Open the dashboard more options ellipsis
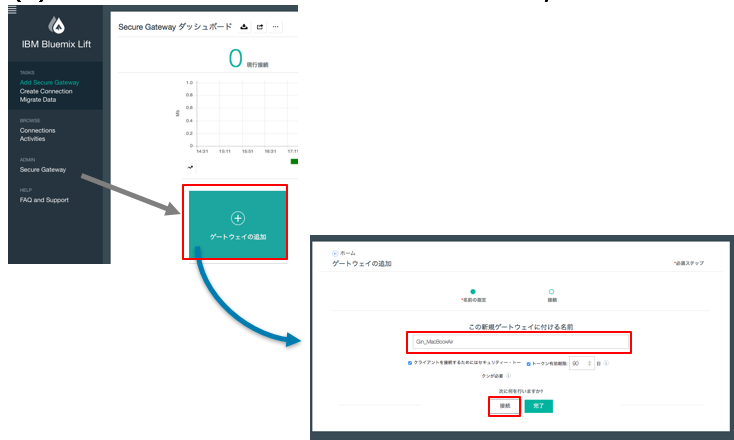The image size is (734, 440). [x=276, y=27]
